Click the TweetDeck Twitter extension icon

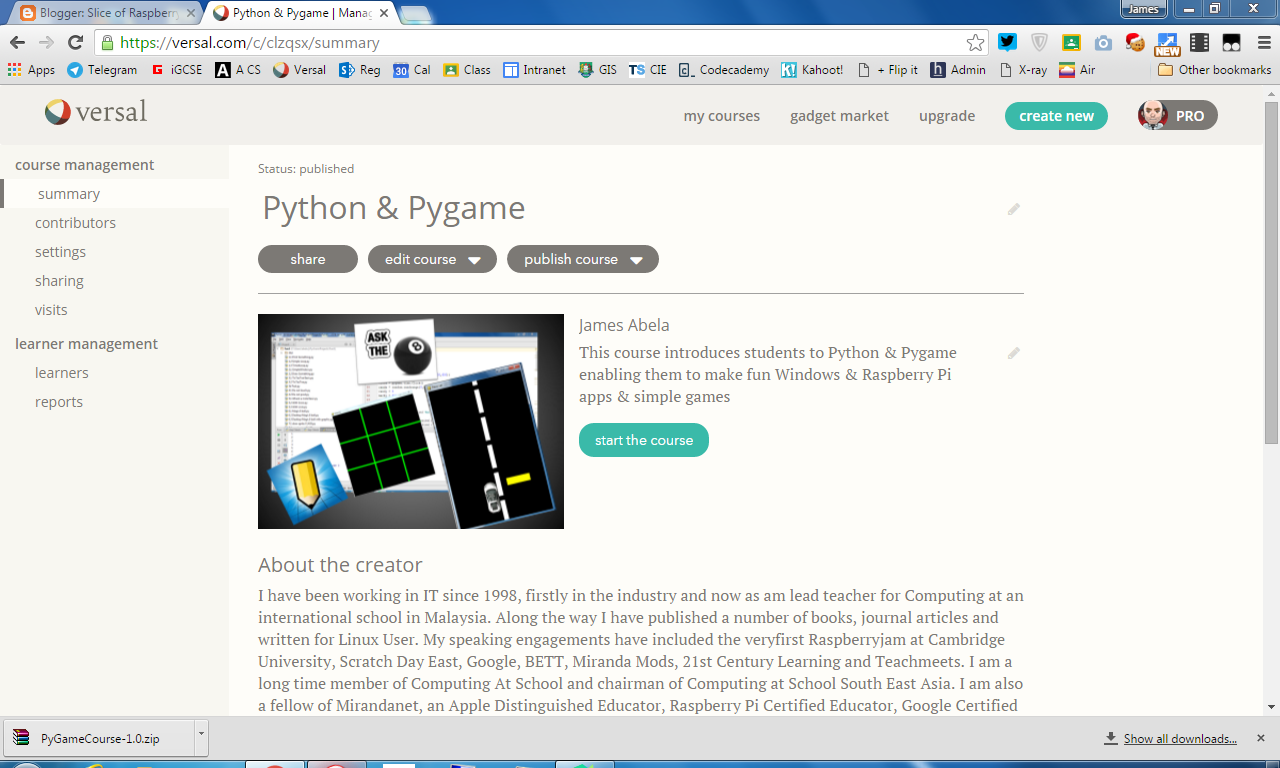pos(1007,42)
